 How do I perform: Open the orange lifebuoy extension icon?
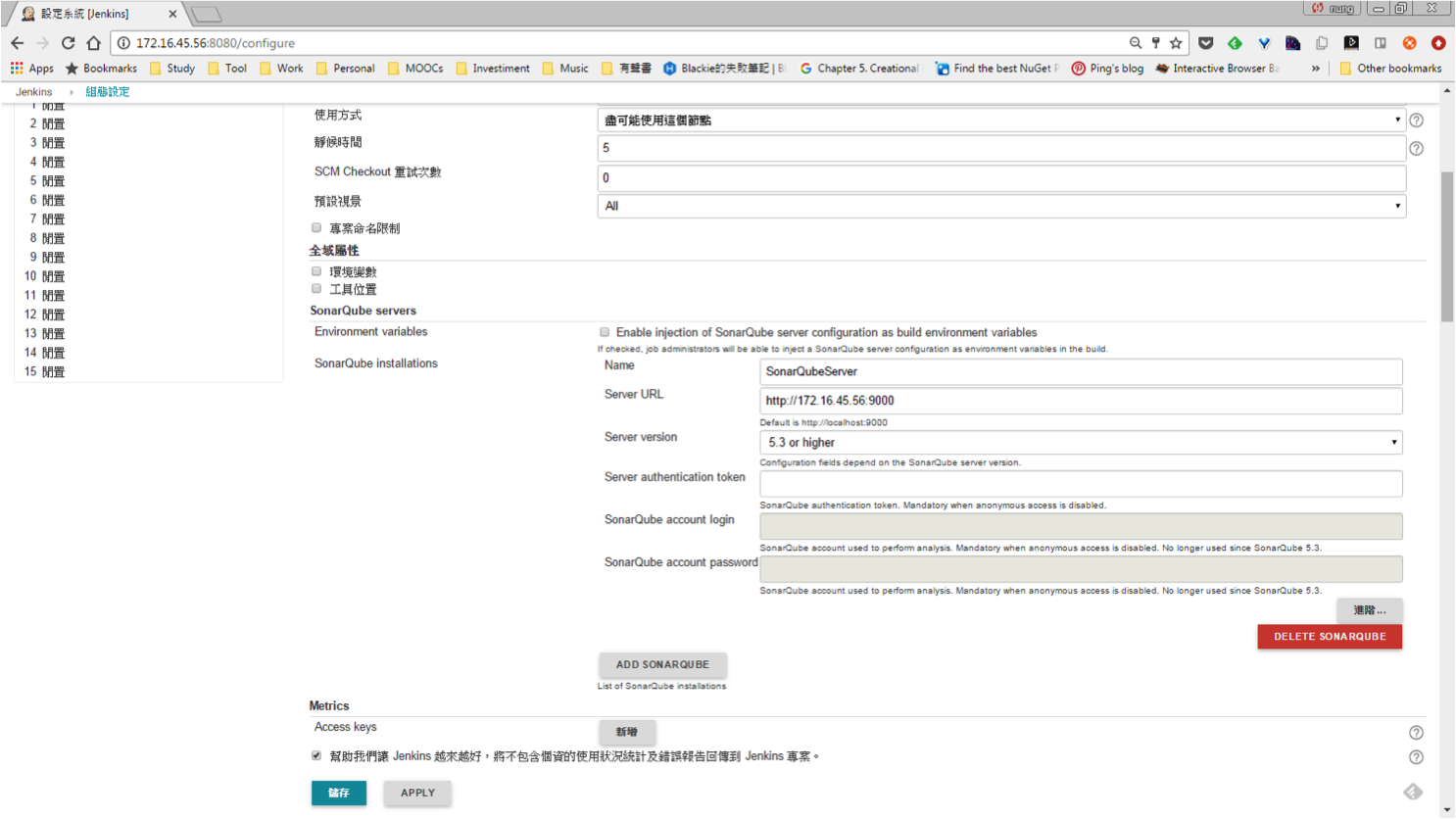1409,43
